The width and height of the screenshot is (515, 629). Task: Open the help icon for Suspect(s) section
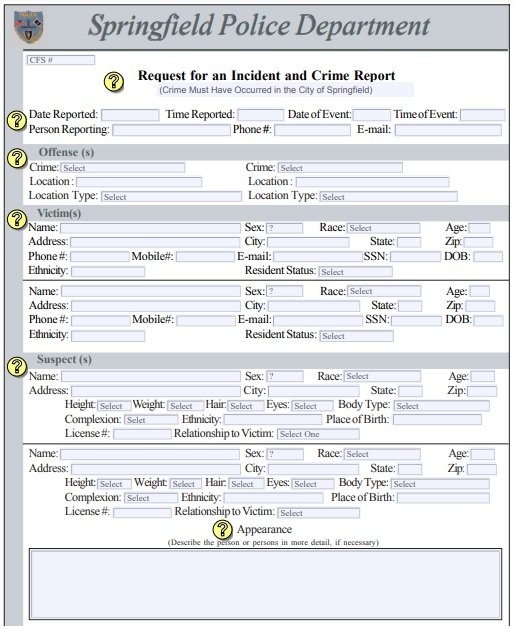[x=17, y=366]
